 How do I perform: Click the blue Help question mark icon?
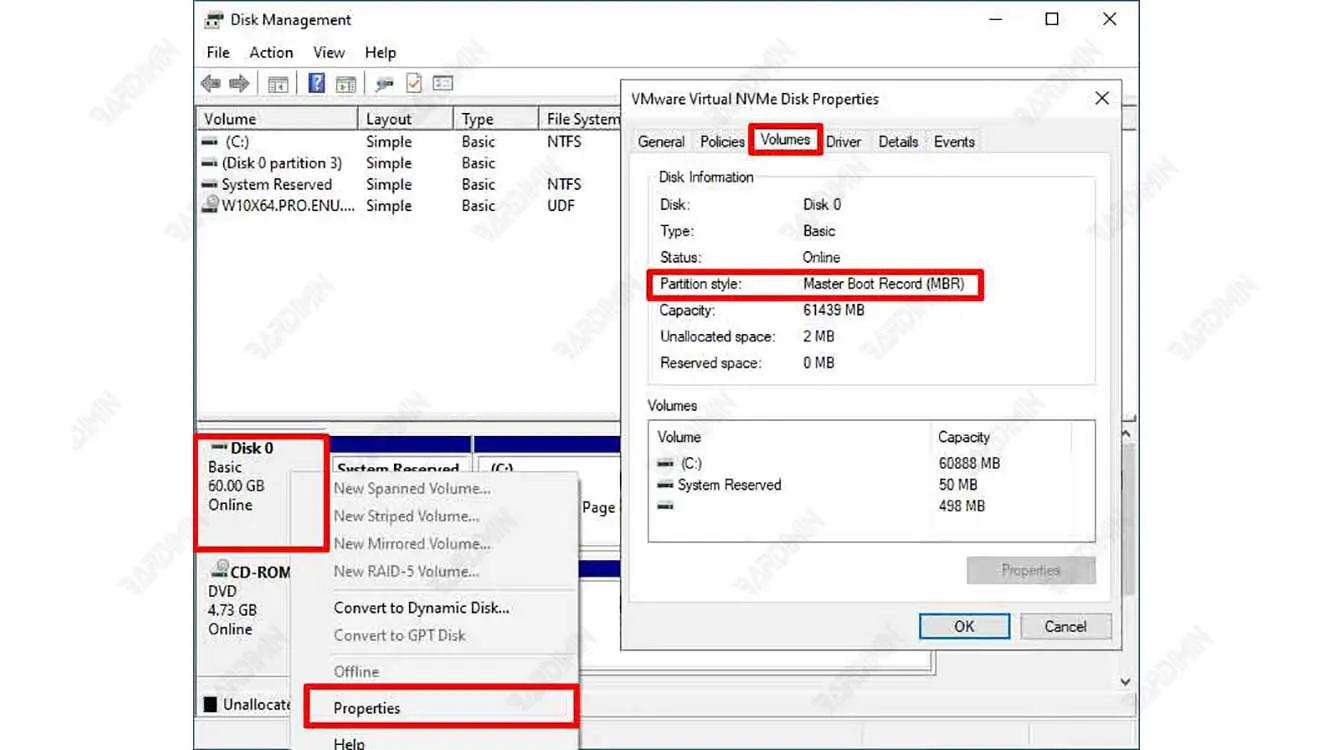pos(316,84)
